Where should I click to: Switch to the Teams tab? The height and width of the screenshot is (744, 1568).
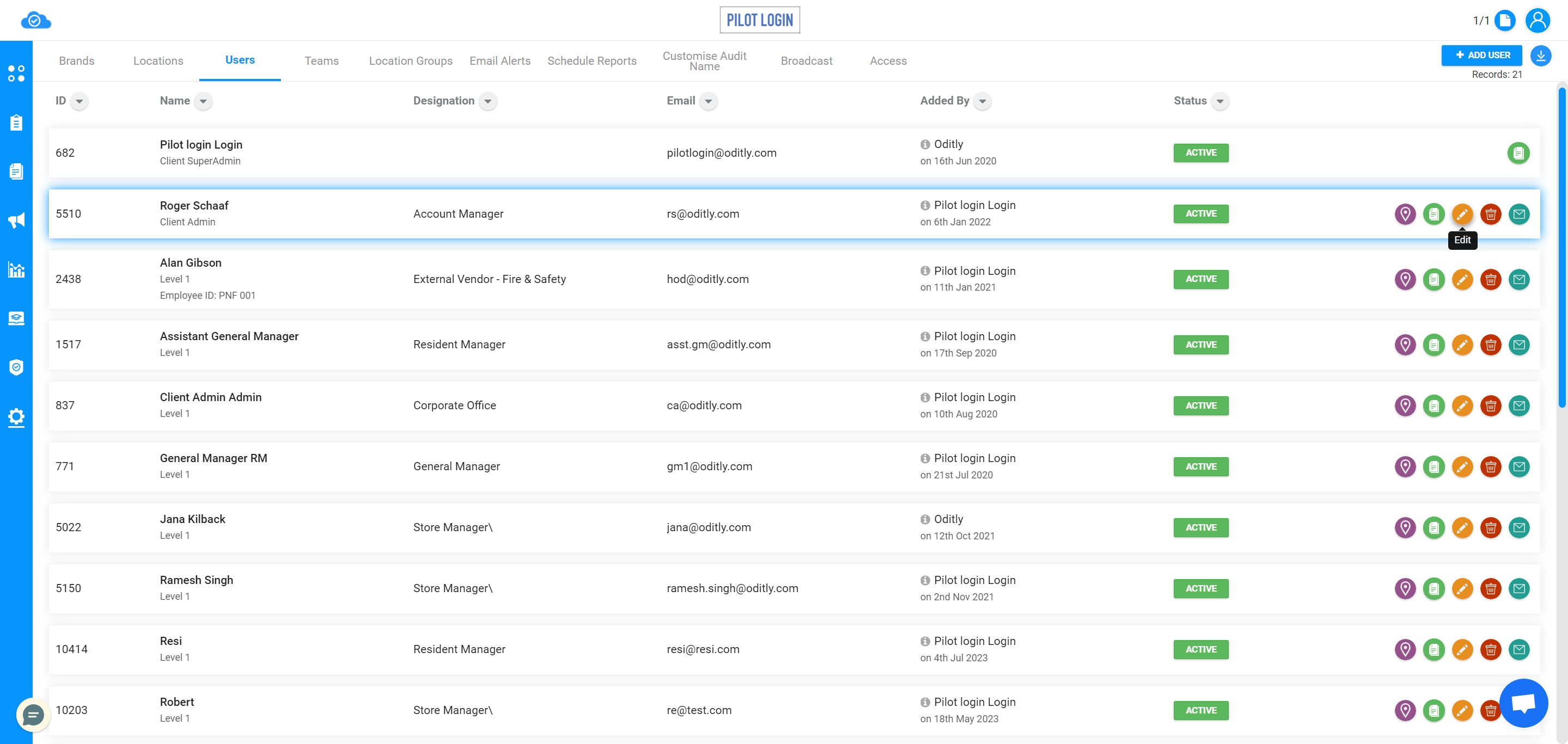(321, 60)
